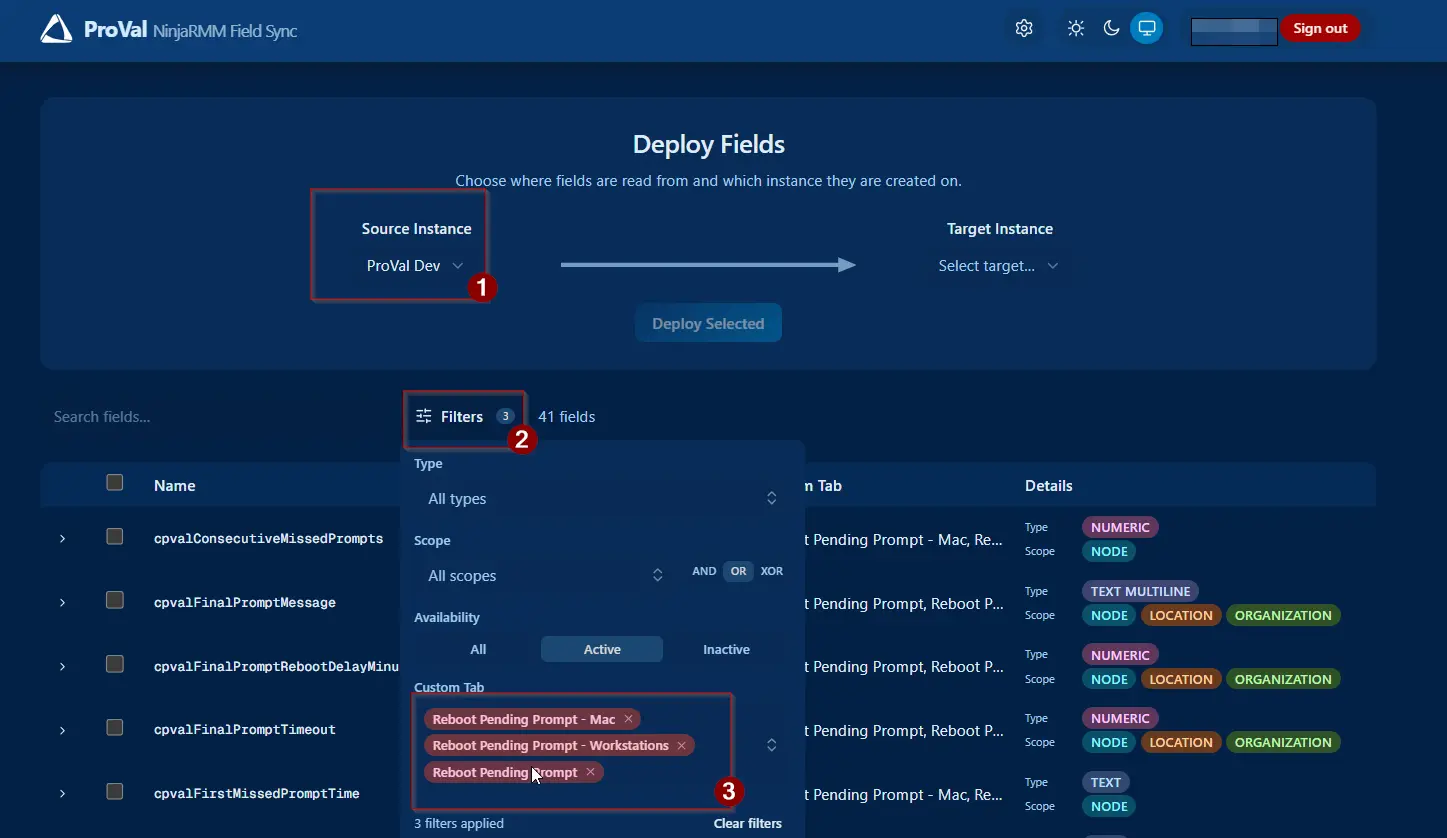Choose the XOR scope operator

(x=772, y=571)
